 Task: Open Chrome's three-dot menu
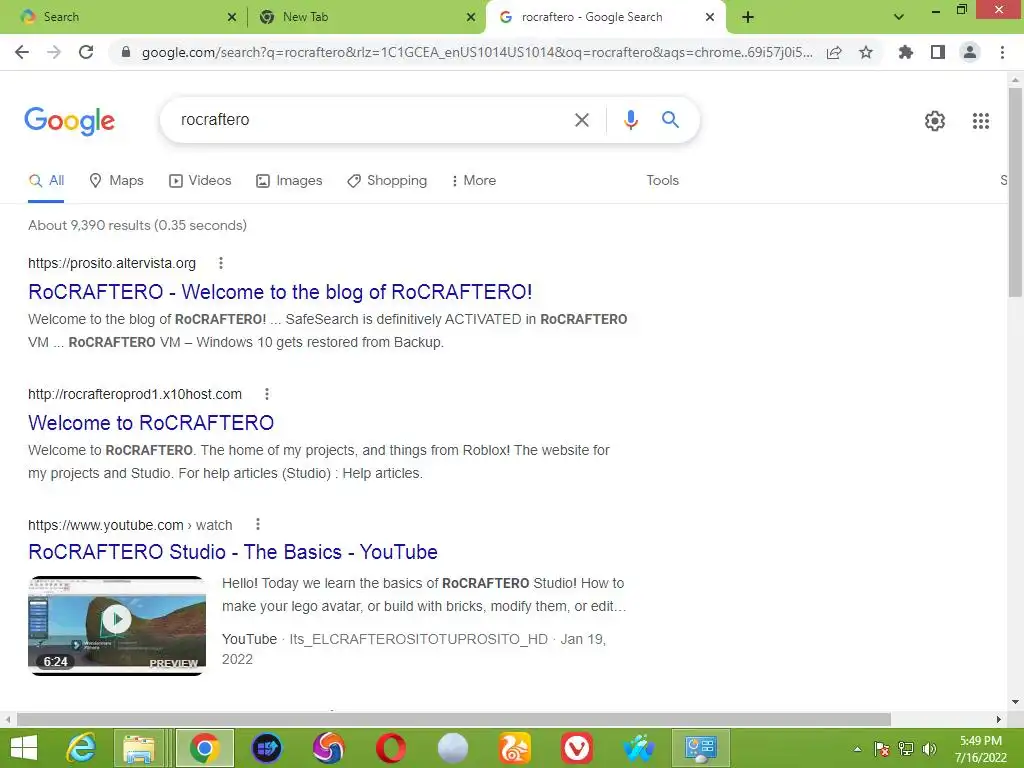1002,52
